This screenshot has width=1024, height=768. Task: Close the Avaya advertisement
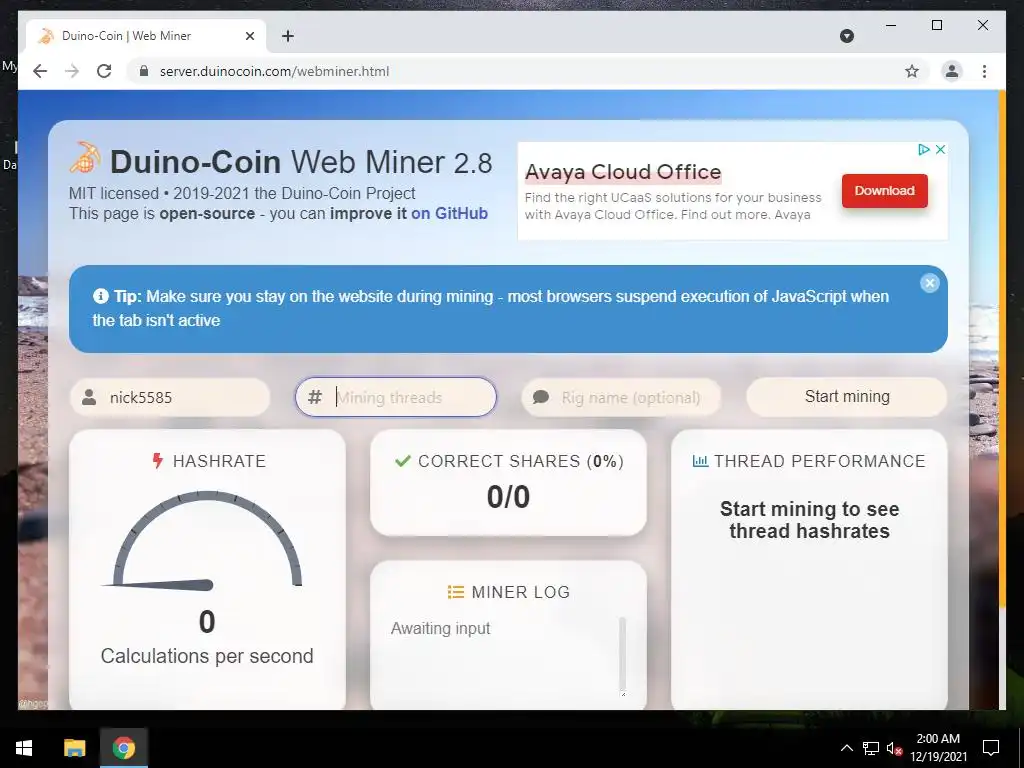pos(940,150)
